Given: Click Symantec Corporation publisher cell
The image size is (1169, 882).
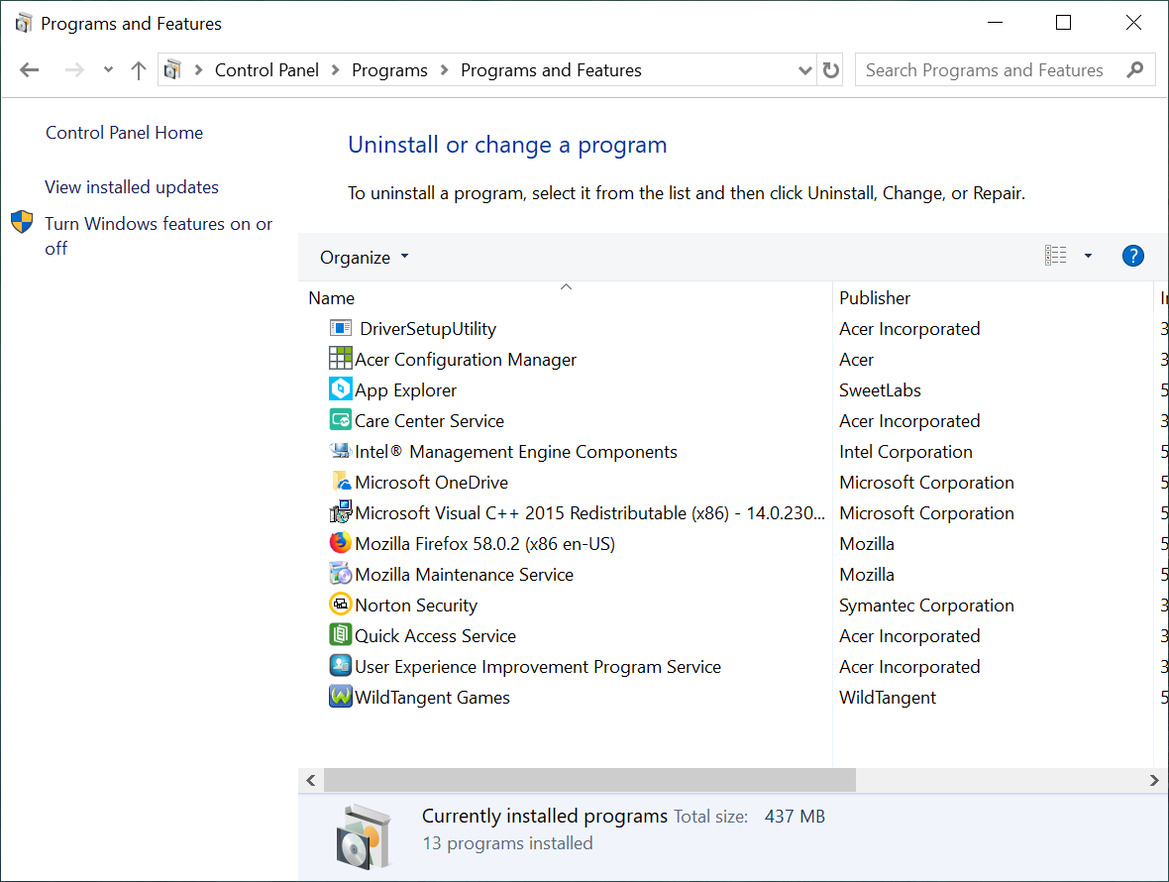Looking at the screenshot, I should [x=926, y=605].
